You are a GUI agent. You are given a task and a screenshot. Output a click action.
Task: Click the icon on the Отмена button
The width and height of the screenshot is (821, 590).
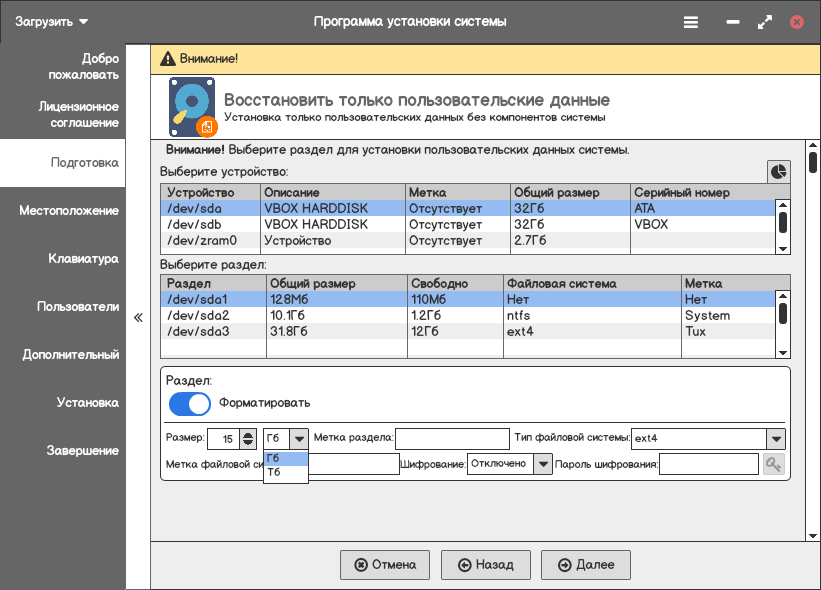coord(360,565)
